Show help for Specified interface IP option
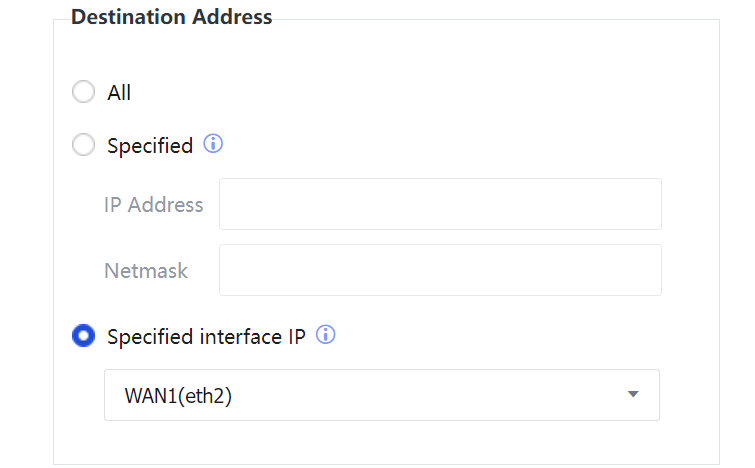 [325, 335]
